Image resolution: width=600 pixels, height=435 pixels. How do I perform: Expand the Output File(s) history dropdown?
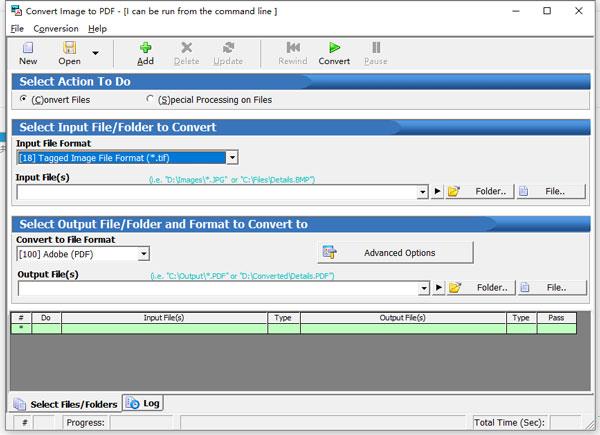(x=424, y=288)
